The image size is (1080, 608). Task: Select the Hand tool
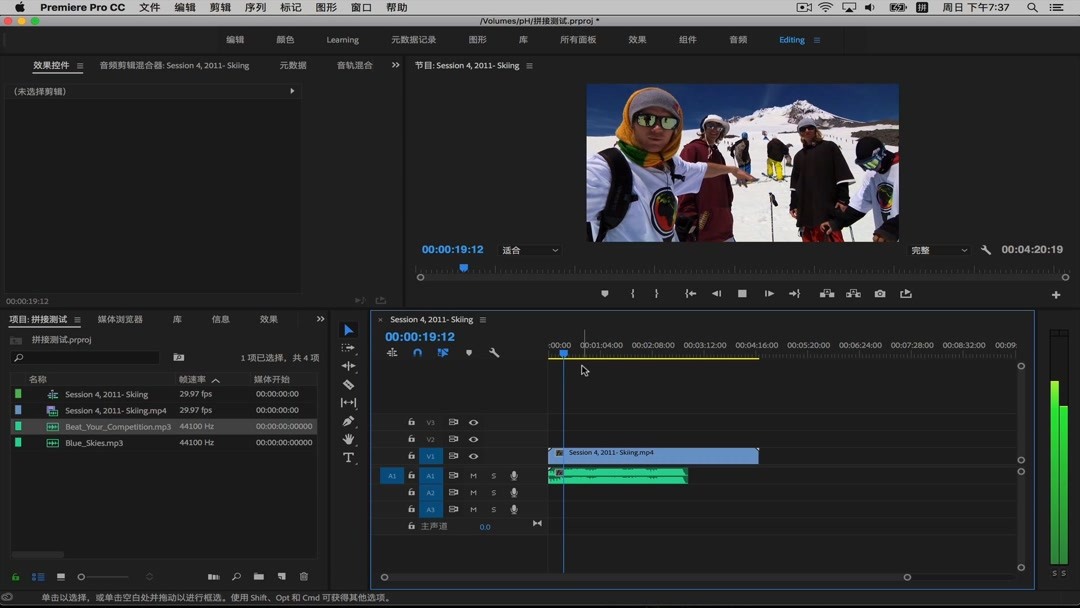(348, 439)
